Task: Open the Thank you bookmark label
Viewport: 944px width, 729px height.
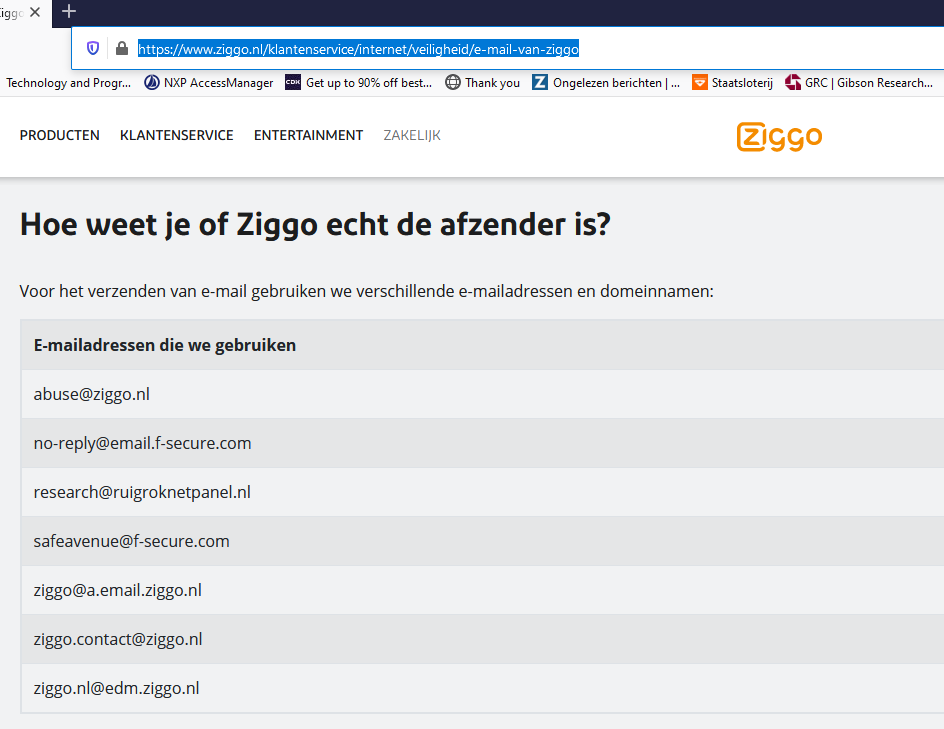Action: pos(492,83)
